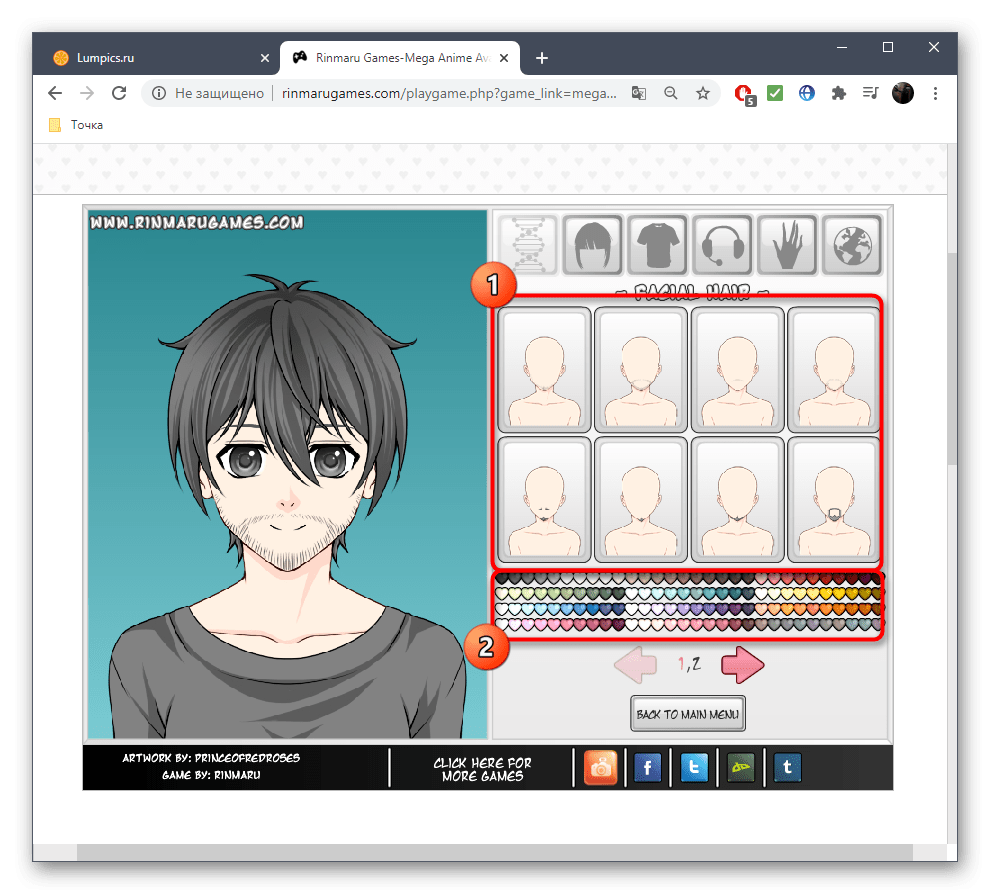Viewport: 990px width, 894px height.
Task: Select the last facial hair thumbnail with goatee
Action: [834, 499]
